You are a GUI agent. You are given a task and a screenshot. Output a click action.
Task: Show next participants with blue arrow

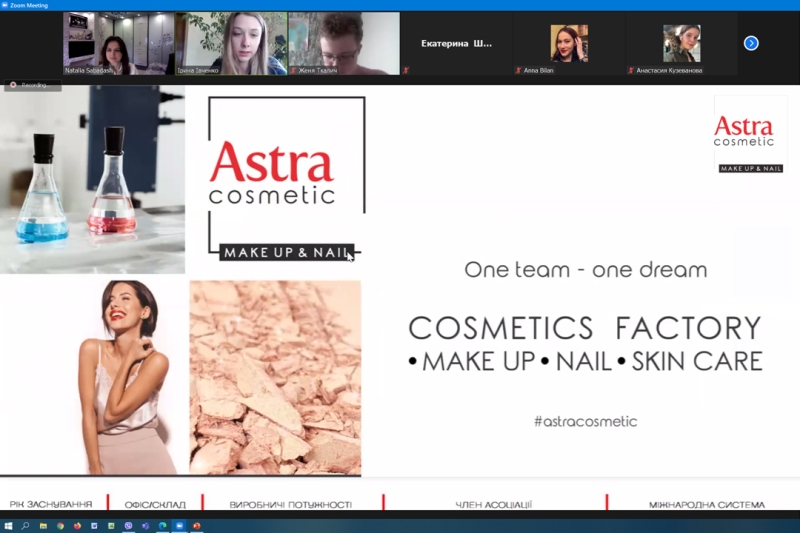(x=751, y=43)
